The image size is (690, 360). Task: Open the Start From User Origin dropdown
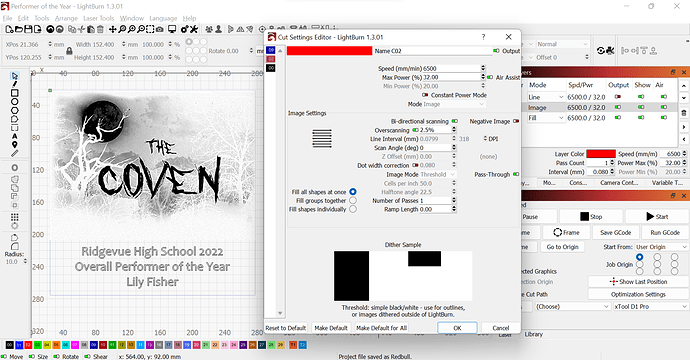[661, 247]
